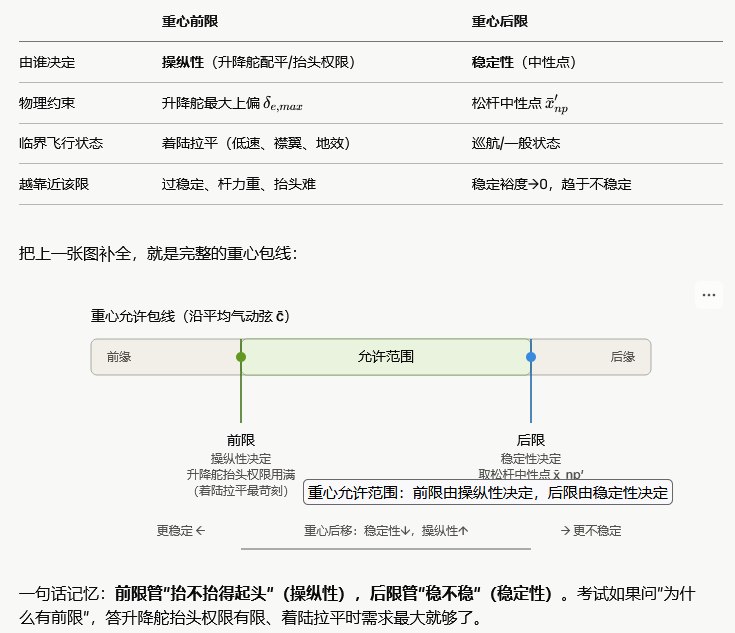Click the 操纵性决定 caption

(x=241, y=458)
